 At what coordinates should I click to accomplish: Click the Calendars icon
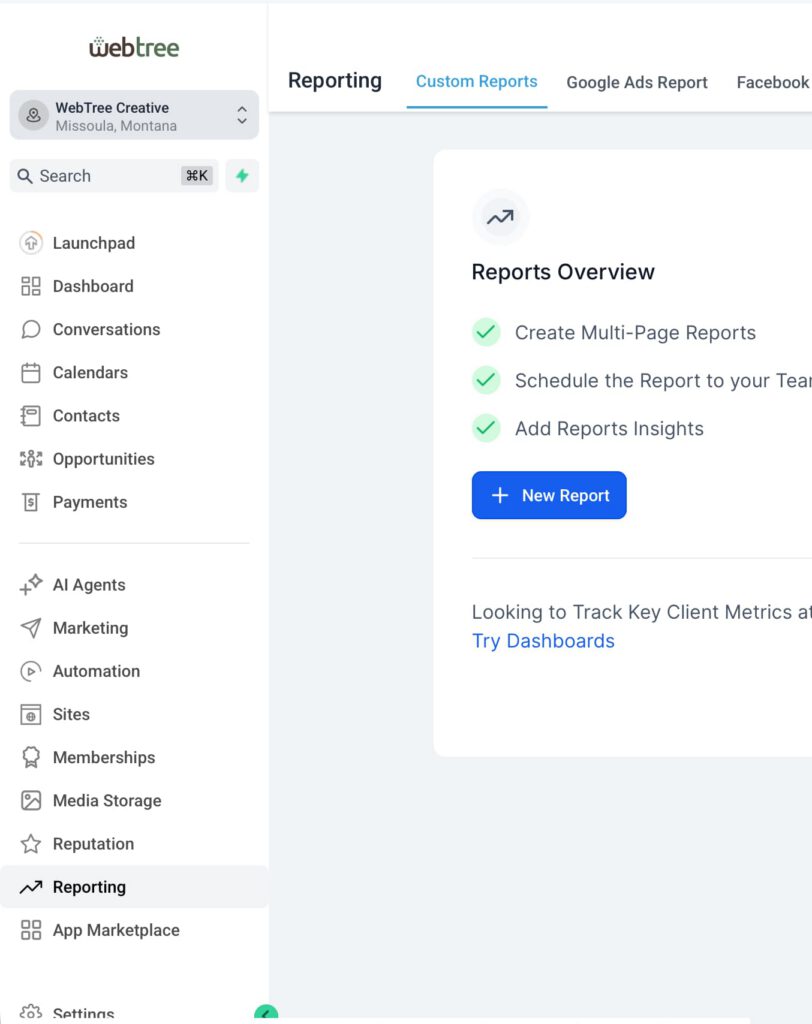(31, 373)
